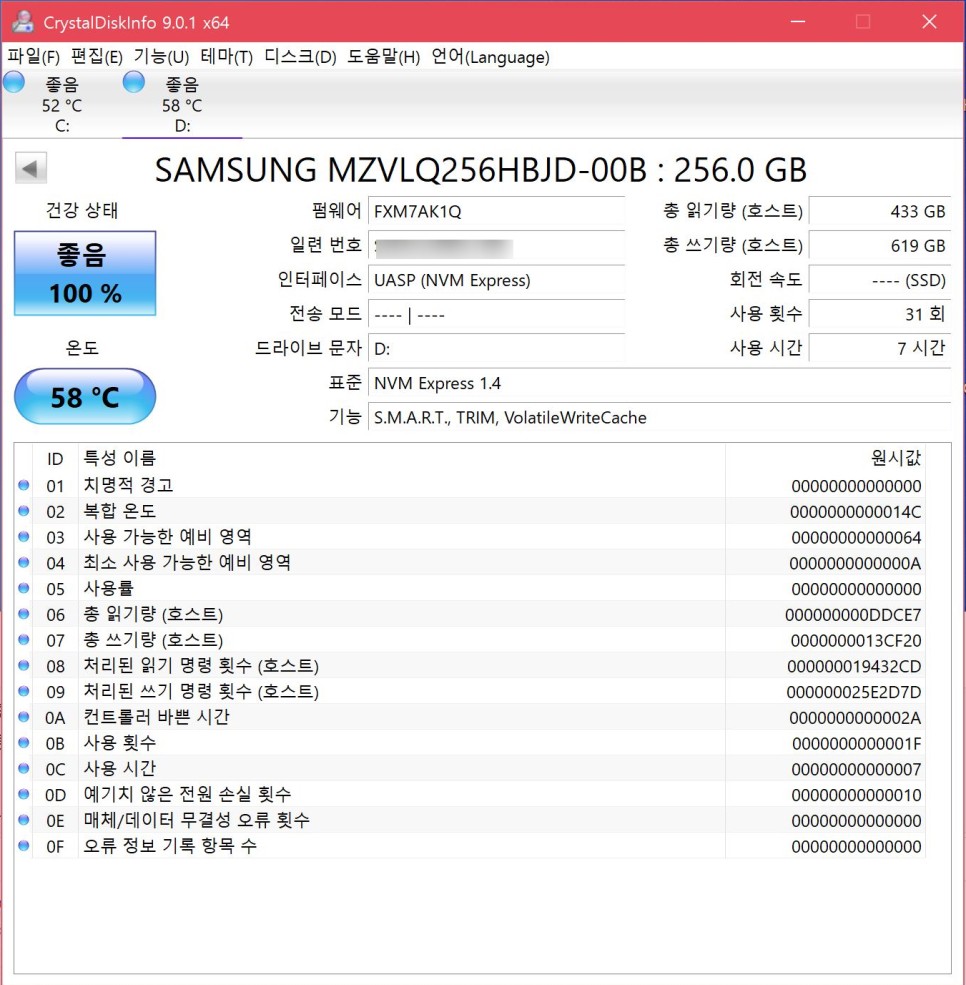Click the SAMSUNG MZVLQ256HBJD-00B model title
966x985 pixels.
[x=480, y=170]
